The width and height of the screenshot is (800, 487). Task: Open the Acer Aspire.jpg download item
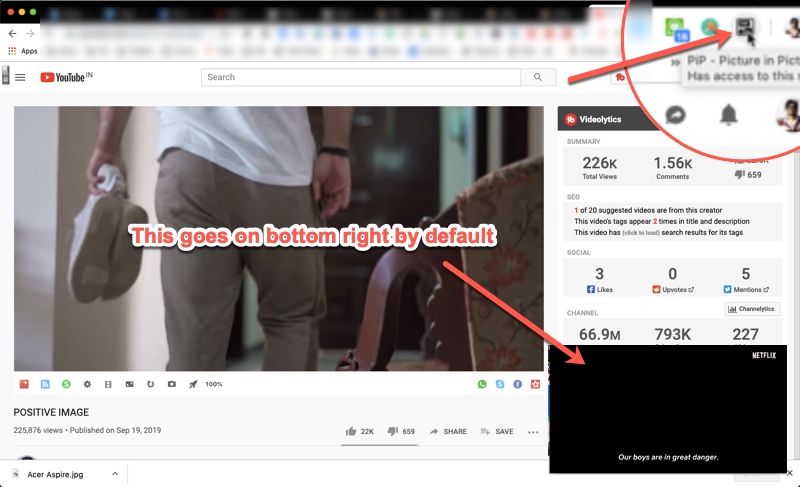[55, 474]
